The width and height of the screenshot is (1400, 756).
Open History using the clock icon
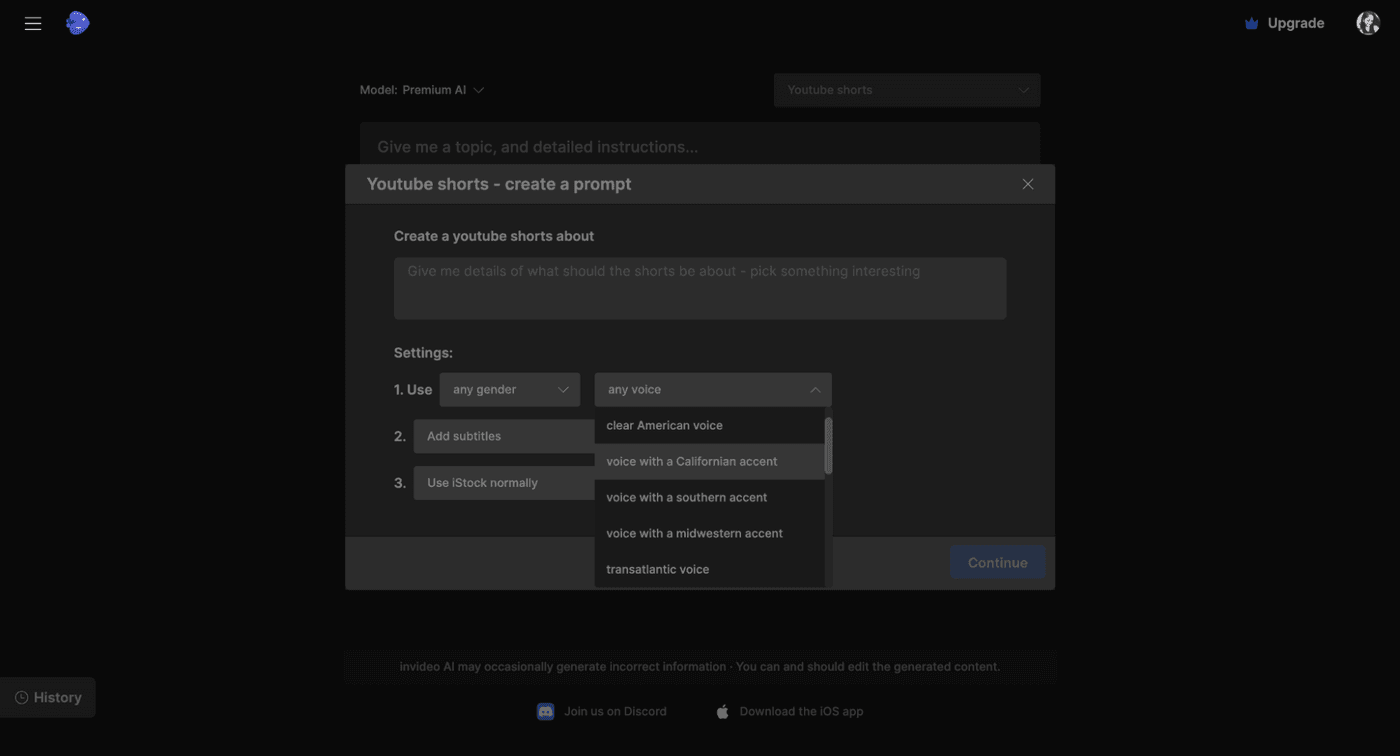pyautogui.click(x=20, y=697)
